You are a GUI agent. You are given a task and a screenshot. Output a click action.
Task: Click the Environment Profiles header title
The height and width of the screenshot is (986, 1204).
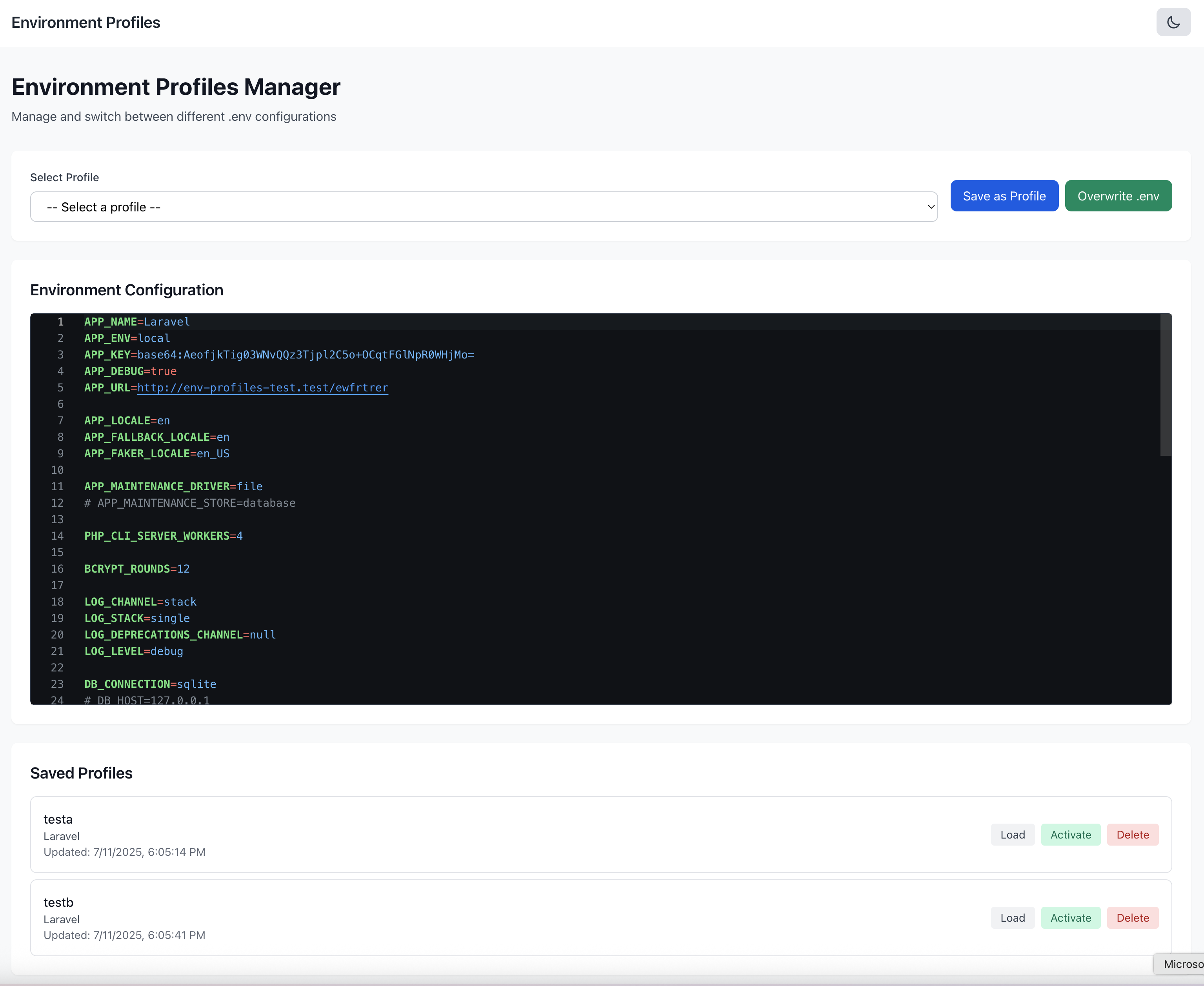pos(86,22)
